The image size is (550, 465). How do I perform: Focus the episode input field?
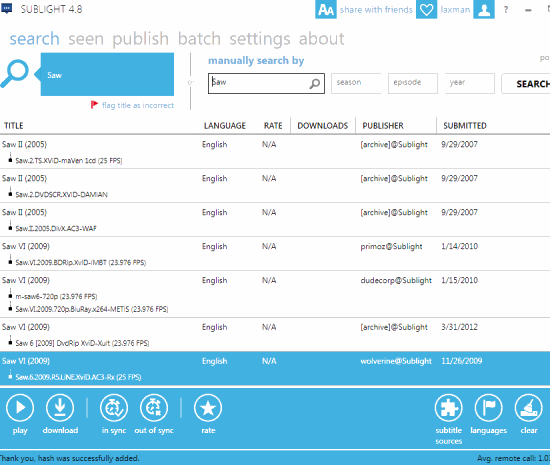(413, 83)
